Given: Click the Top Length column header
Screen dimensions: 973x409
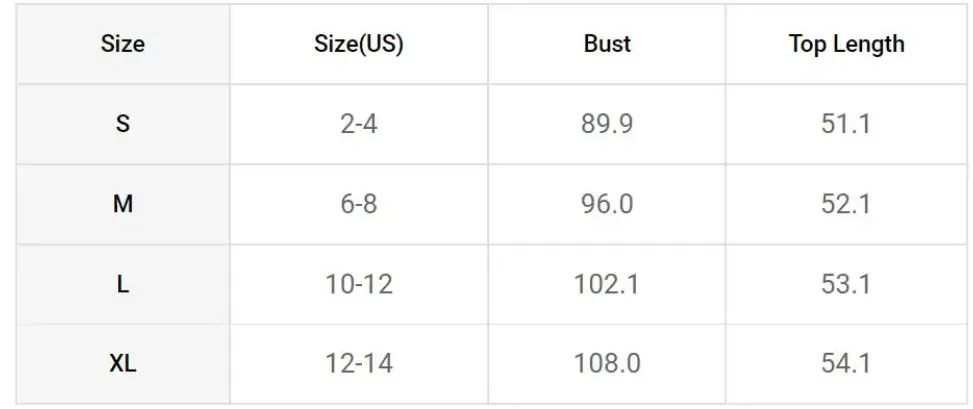Looking at the screenshot, I should point(846,44).
